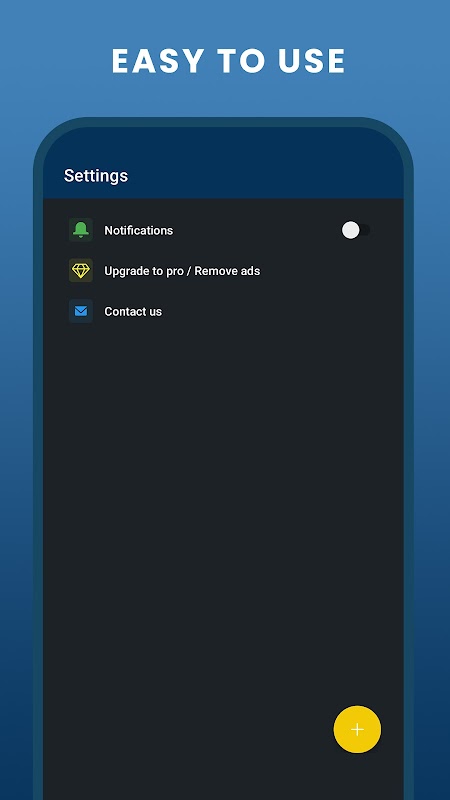The image size is (450, 800).
Task: Click the dark track of the Notifications toggle
Action: coord(365,230)
